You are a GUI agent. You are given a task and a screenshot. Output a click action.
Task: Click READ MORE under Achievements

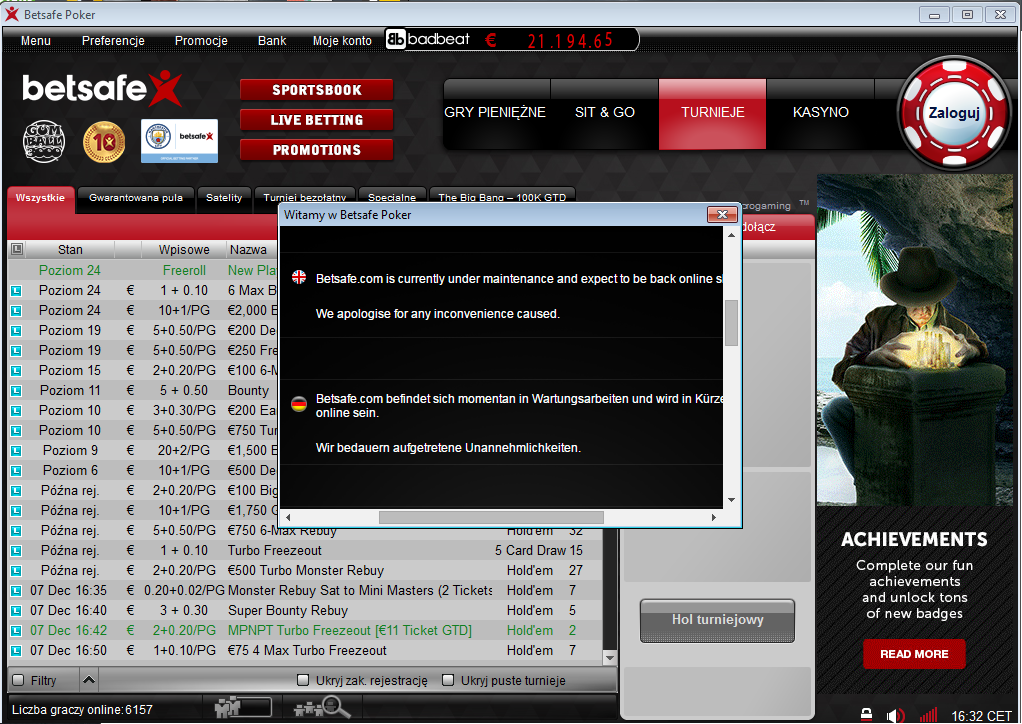click(914, 654)
